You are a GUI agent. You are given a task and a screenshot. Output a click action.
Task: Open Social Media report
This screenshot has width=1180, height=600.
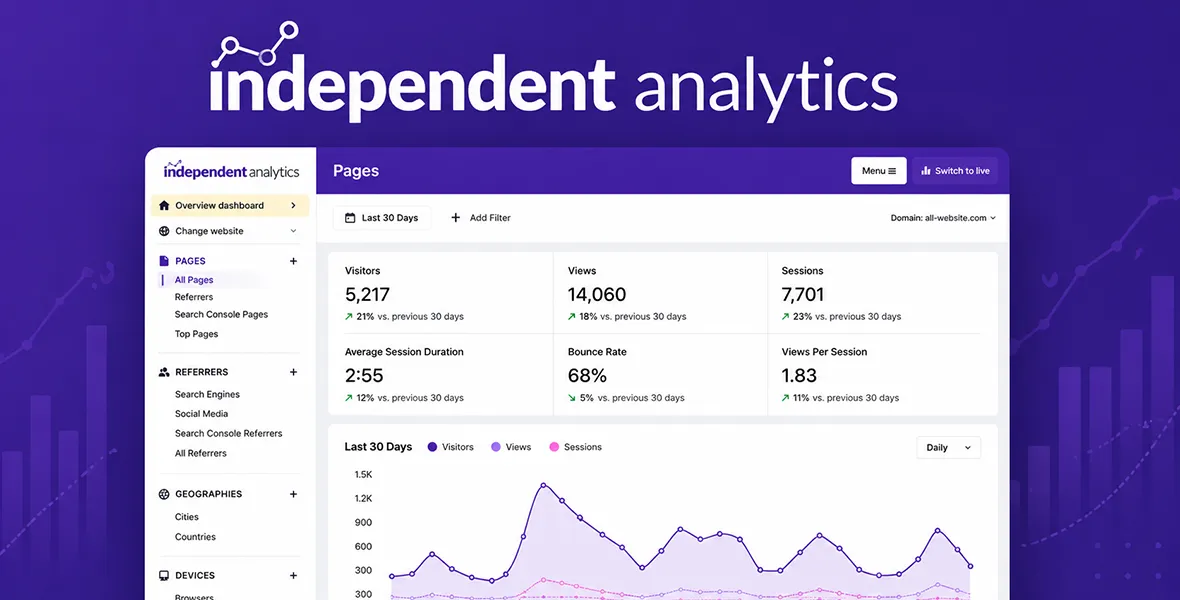pos(202,414)
